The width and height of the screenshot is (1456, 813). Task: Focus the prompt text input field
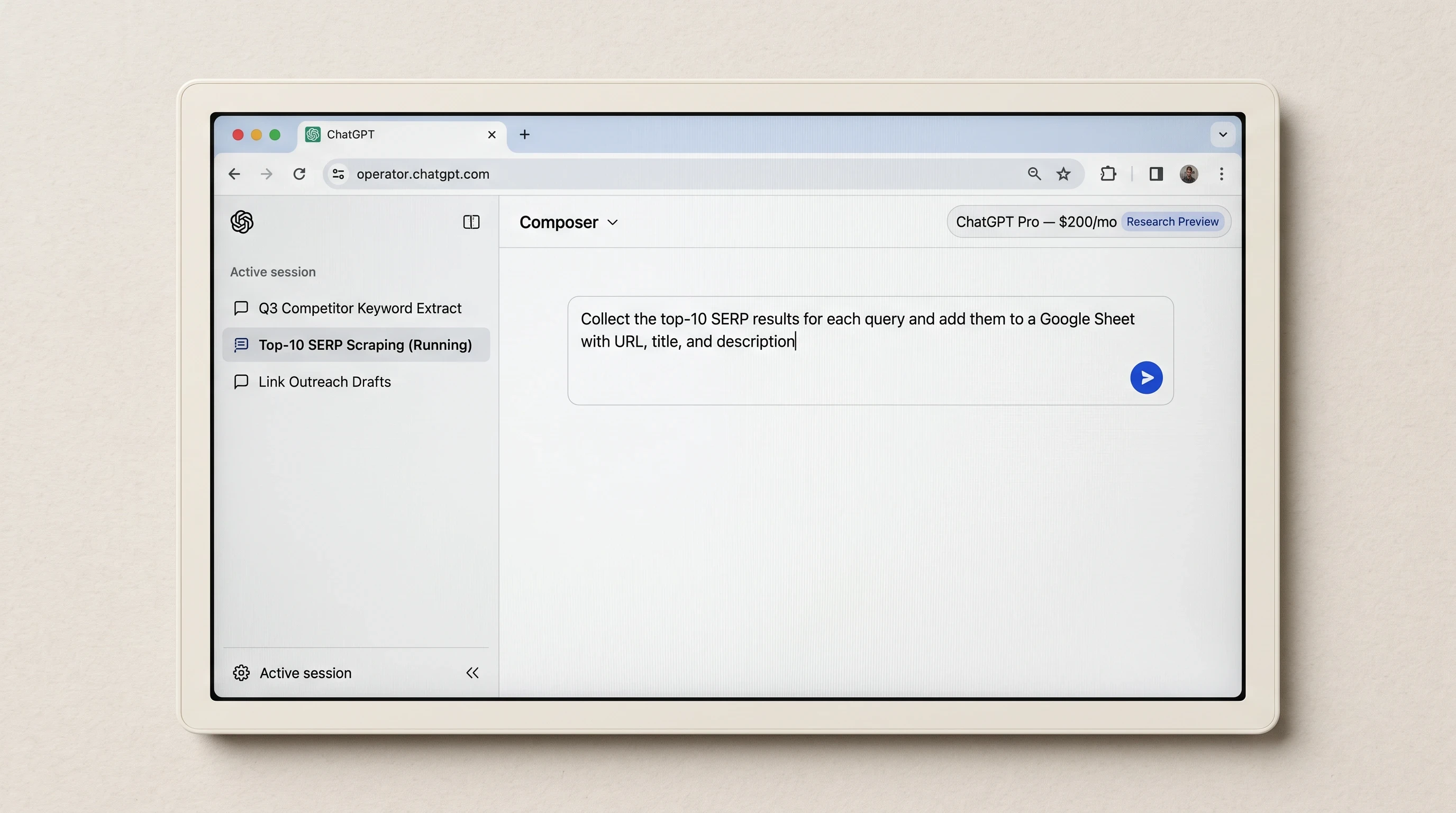click(870, 350)
